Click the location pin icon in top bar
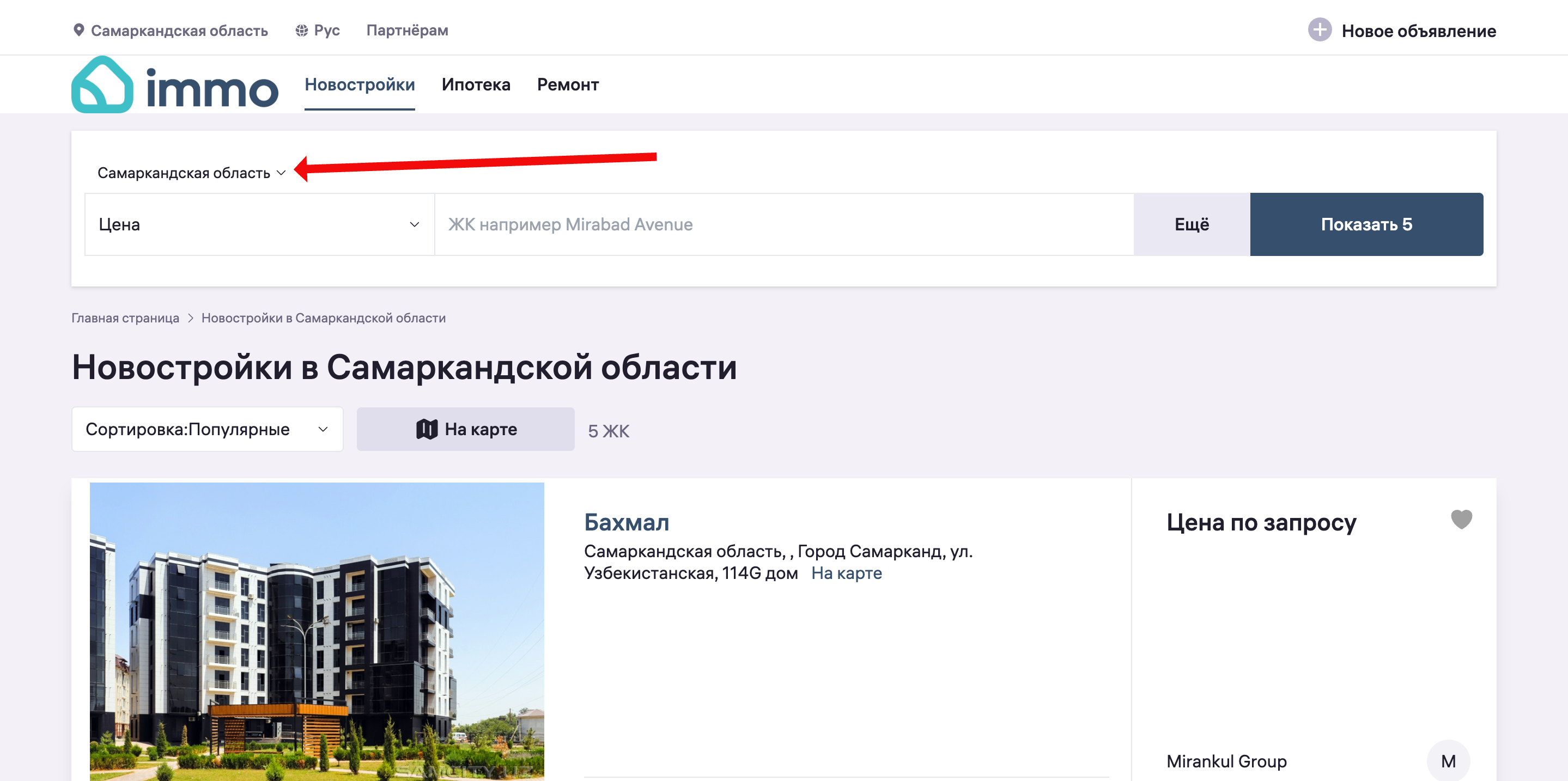This screenshot has width=1568, height=781. tap(78, 30)
